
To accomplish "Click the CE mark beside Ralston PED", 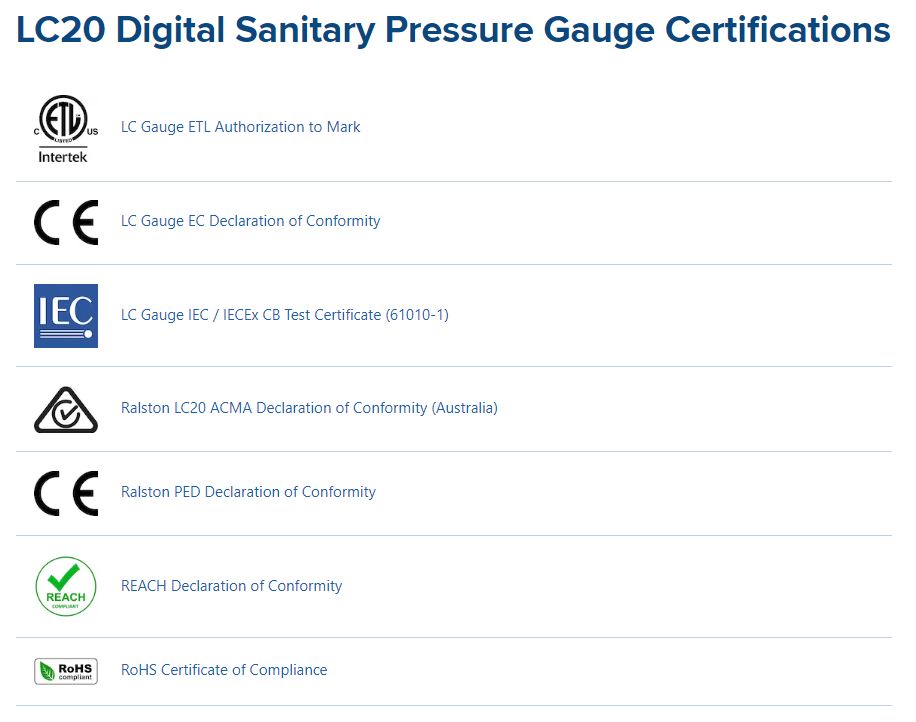I will pyautogui.click(x=65, y=493).
